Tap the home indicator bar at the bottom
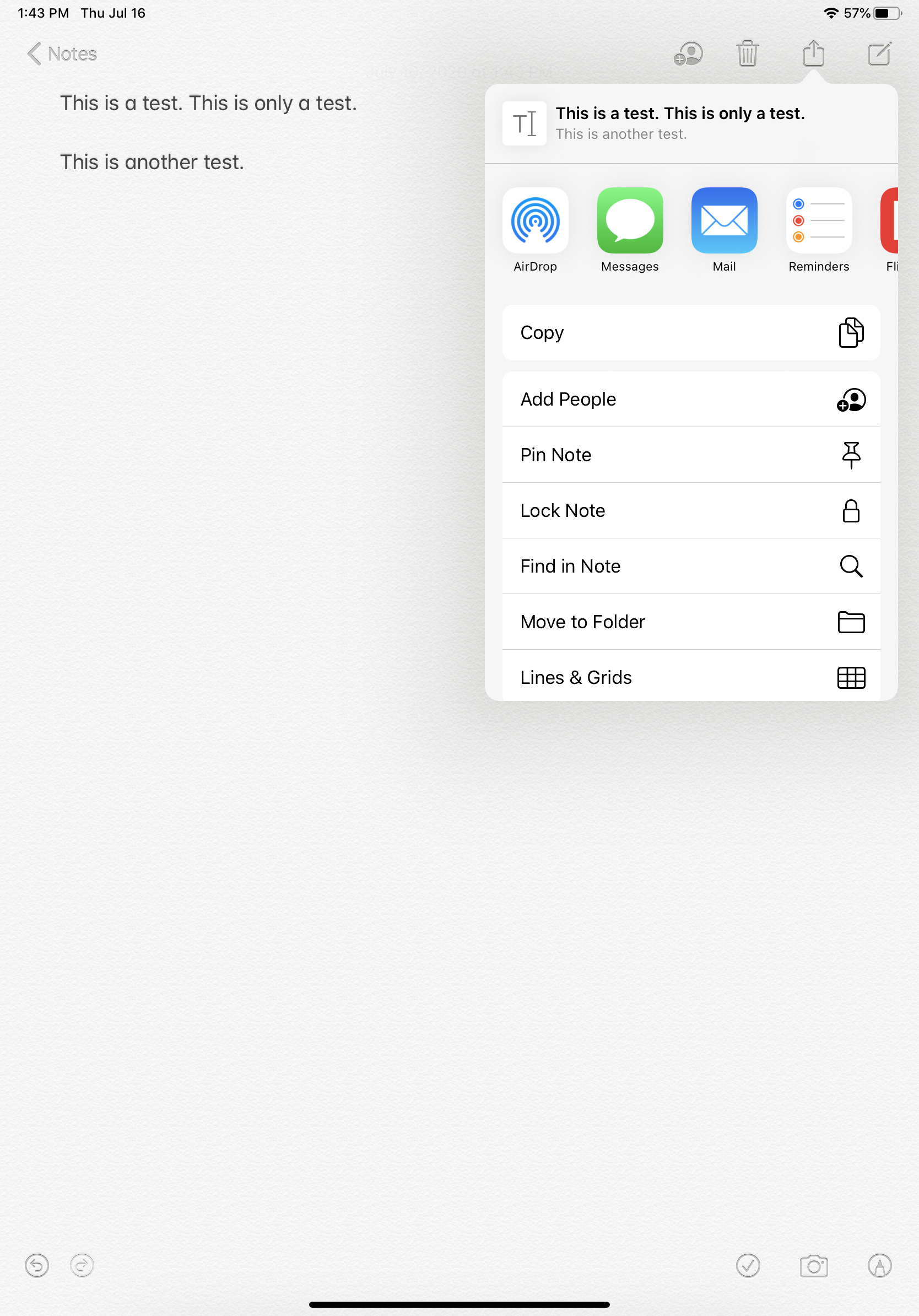 coord(459,1304)
